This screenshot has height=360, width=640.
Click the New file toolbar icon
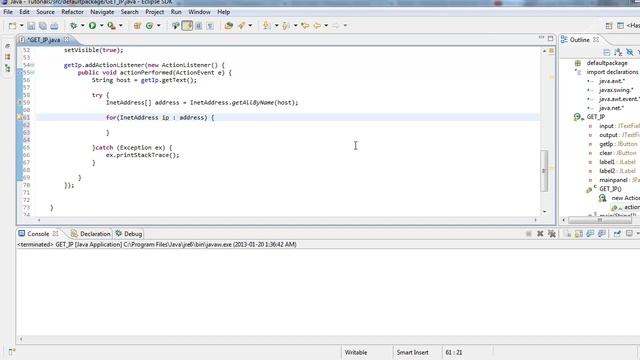(12, 26)
